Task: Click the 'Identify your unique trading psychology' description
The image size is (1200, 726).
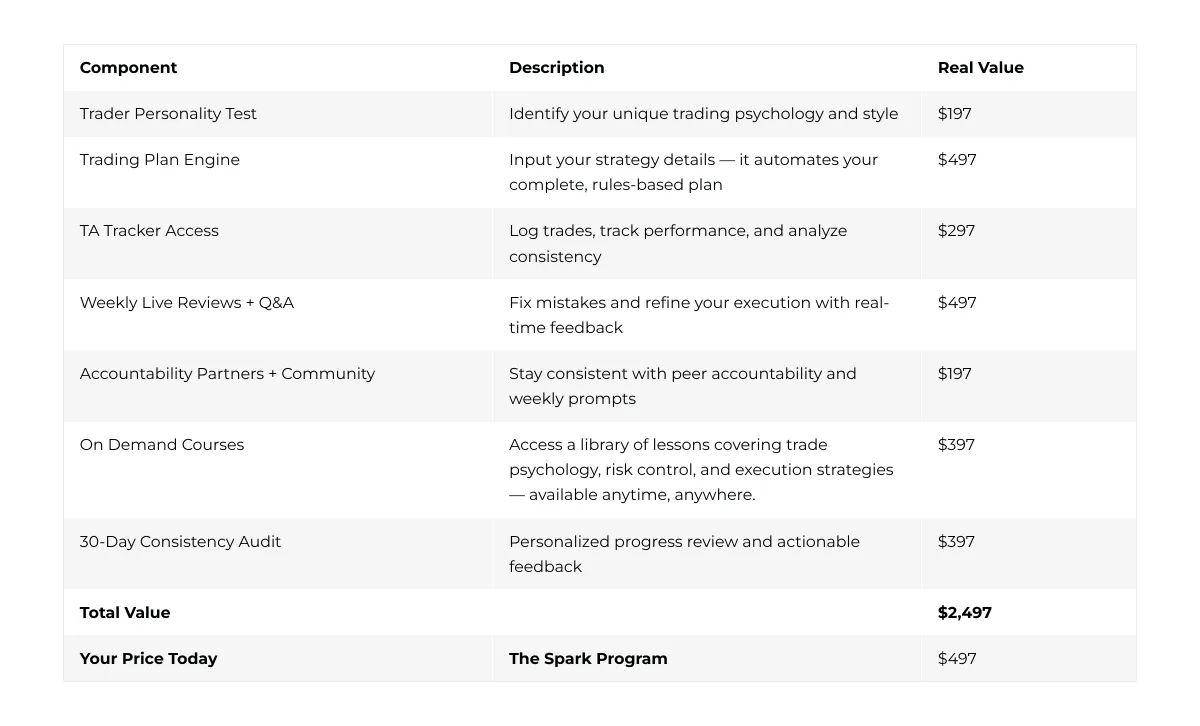Action: point(703,114)
